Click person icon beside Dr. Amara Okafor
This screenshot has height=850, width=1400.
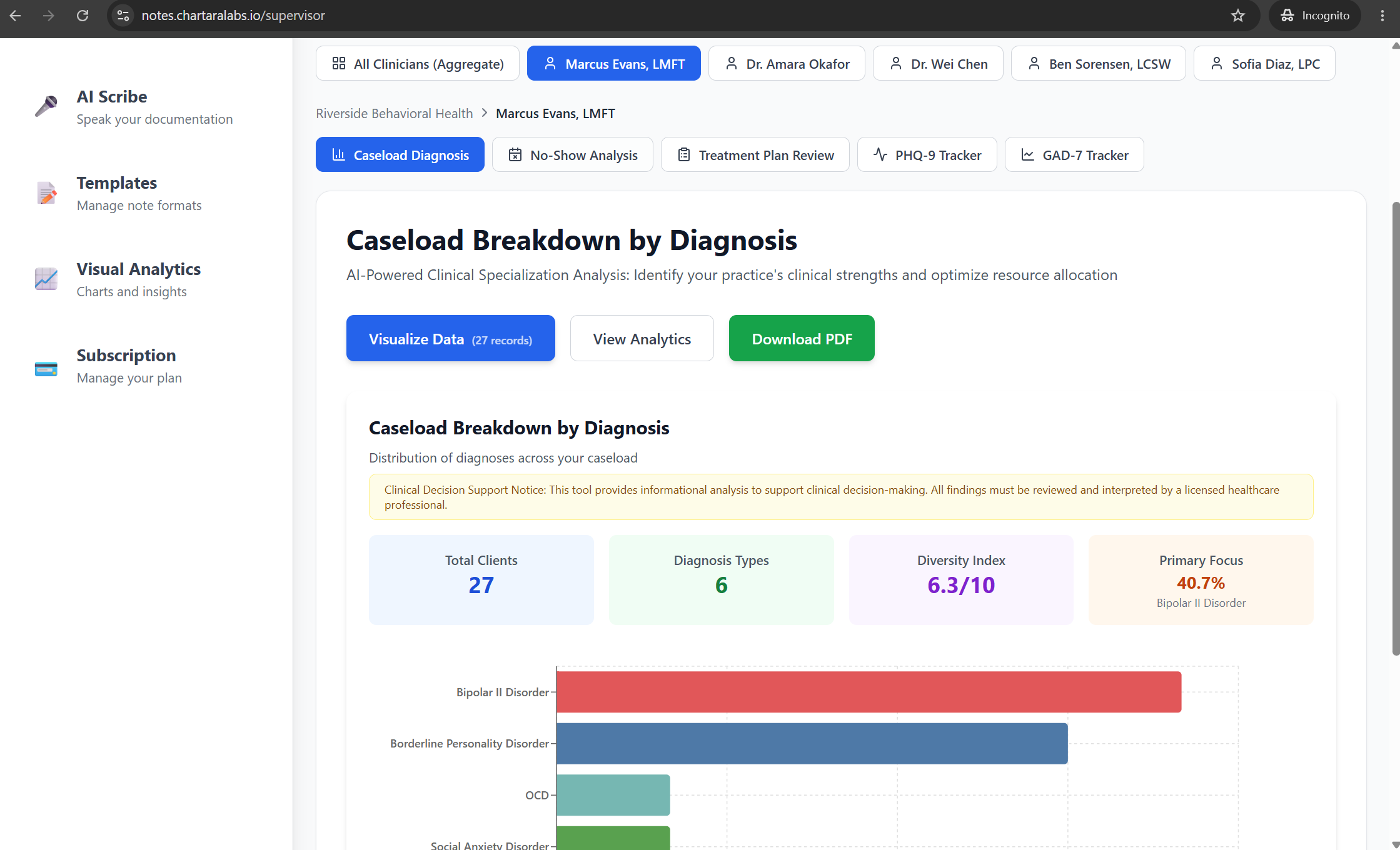[x=732, y=63]
